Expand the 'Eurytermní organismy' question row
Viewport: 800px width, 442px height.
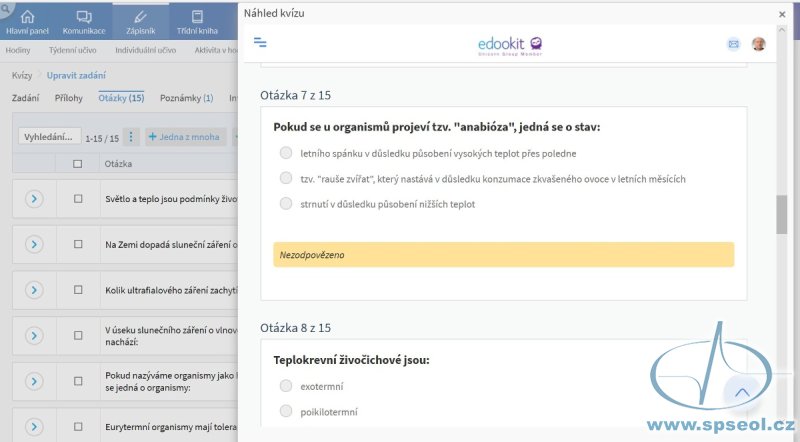click(34, 427)
